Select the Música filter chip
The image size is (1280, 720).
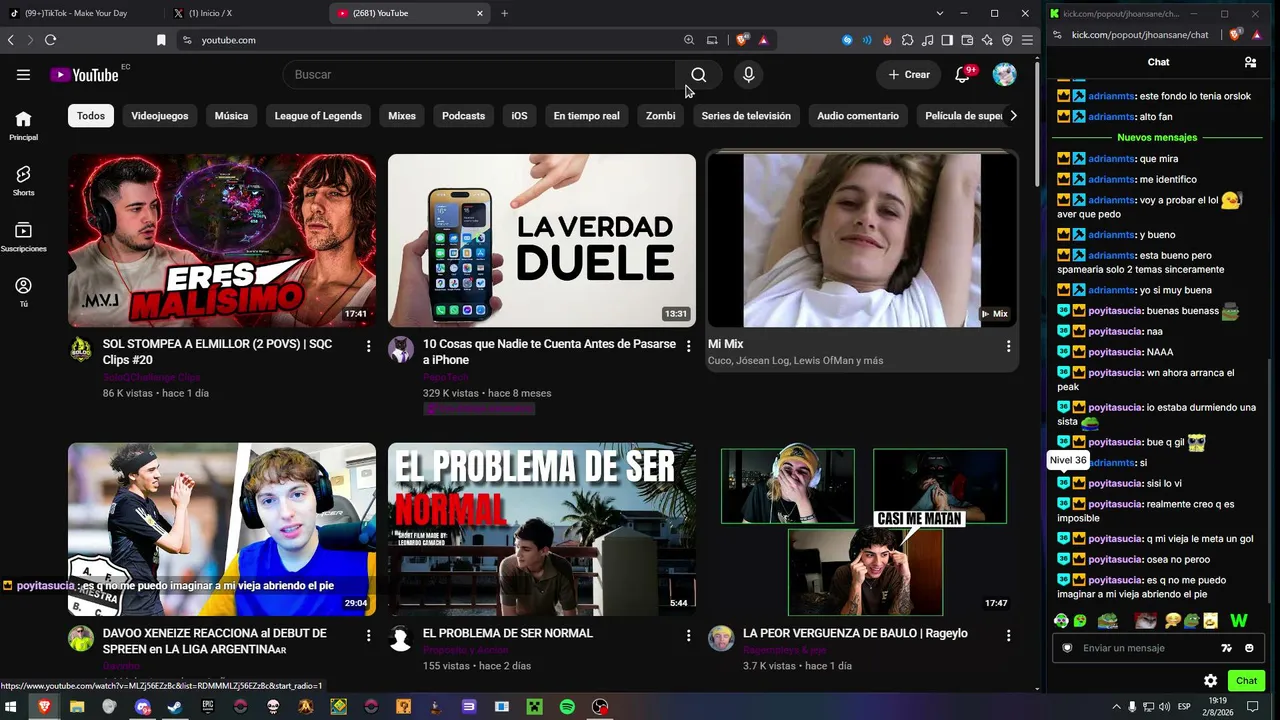(x=231, y=116)
